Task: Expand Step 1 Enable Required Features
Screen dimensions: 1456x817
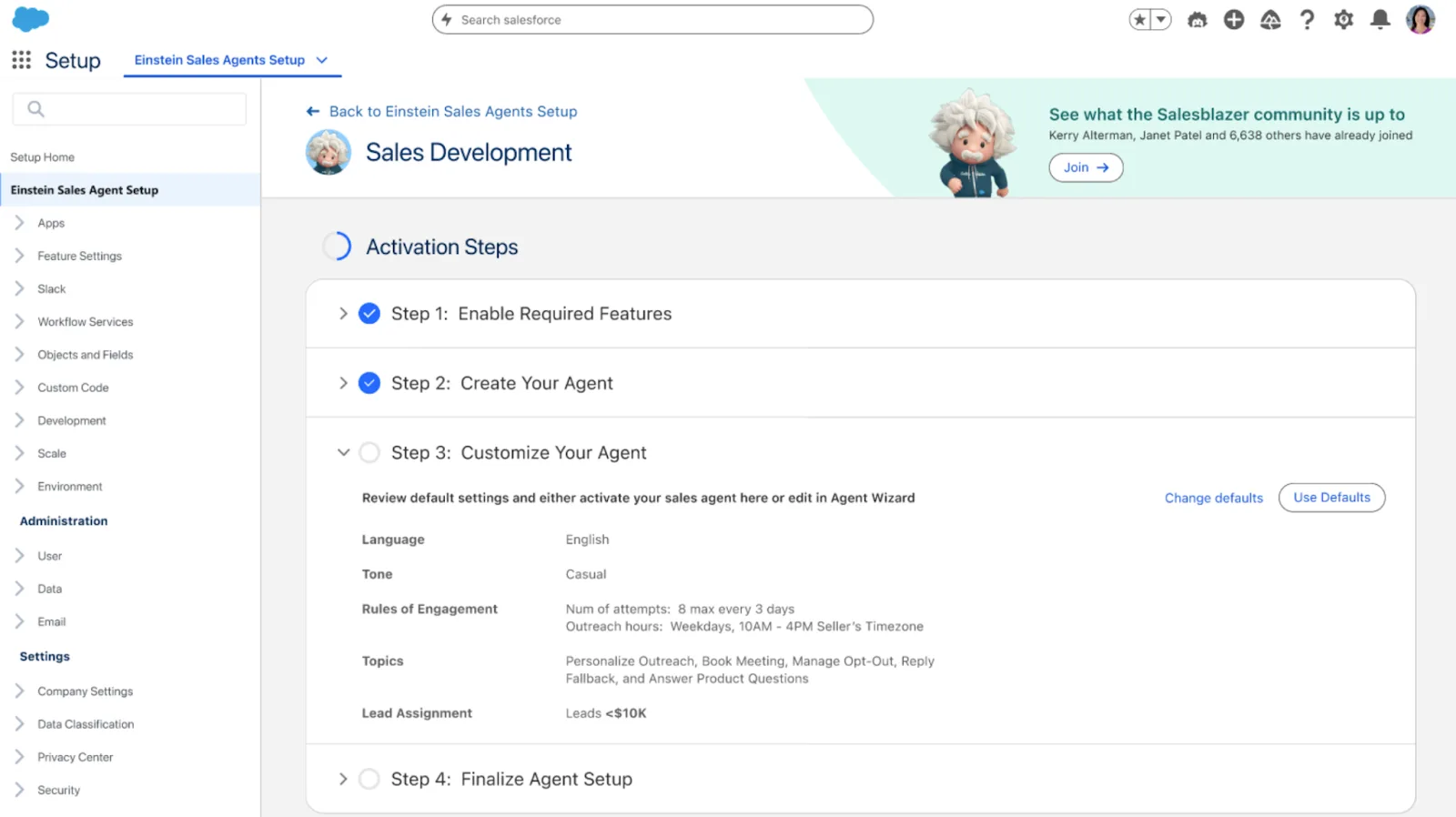Action: tap(343, 314)
